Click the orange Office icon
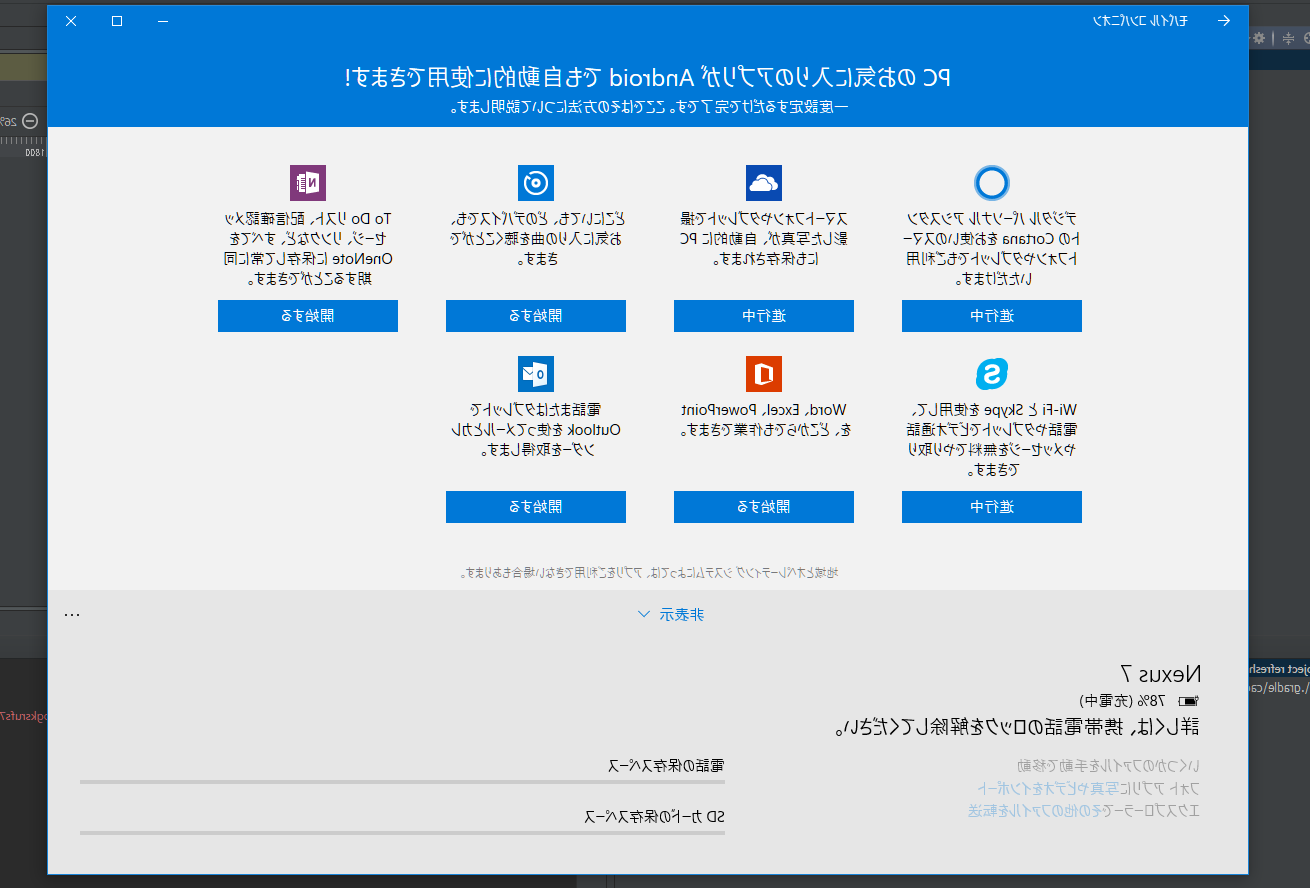Viewport: 1310px width, 888px height. (764, 374)
